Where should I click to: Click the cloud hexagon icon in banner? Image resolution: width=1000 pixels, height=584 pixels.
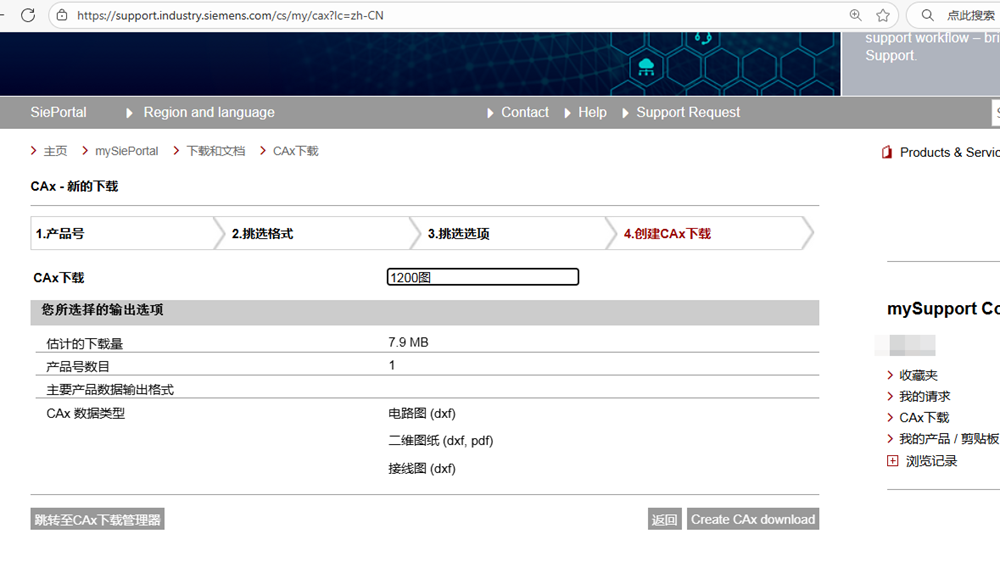[646, 67]
